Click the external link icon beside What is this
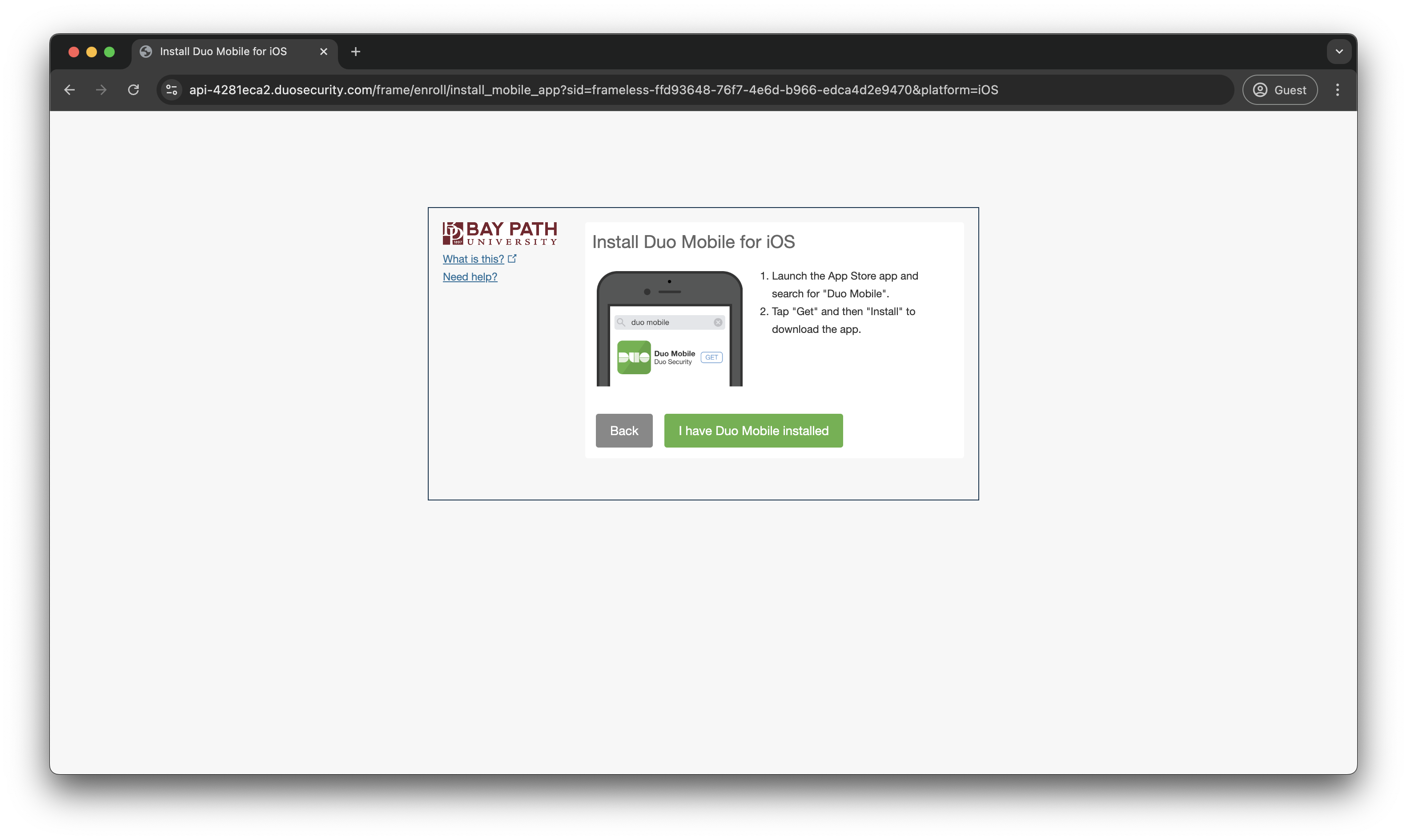Viewport: 1407px width, 840px height. (x=512, y=259)
